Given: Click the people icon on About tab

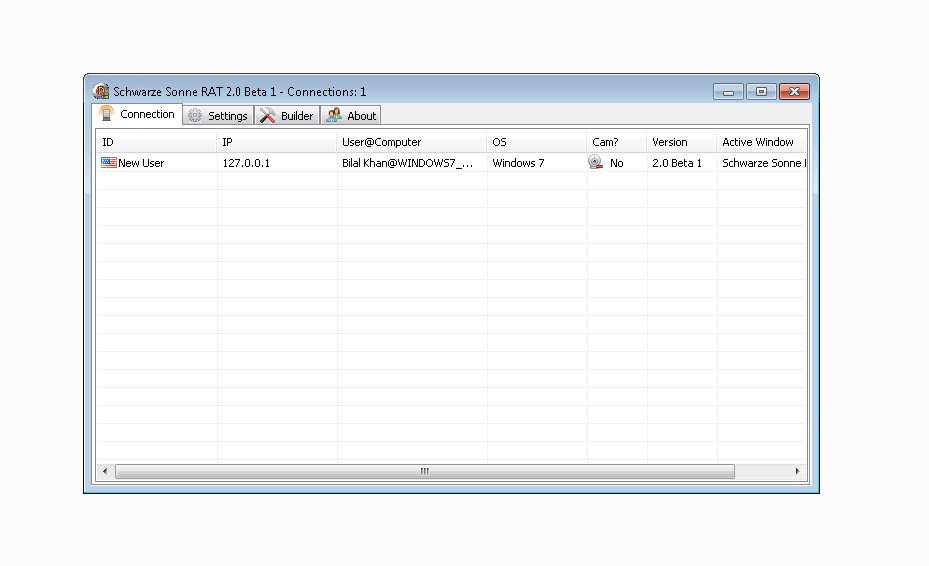Looking at the screenshot, I should click(334, 116).
